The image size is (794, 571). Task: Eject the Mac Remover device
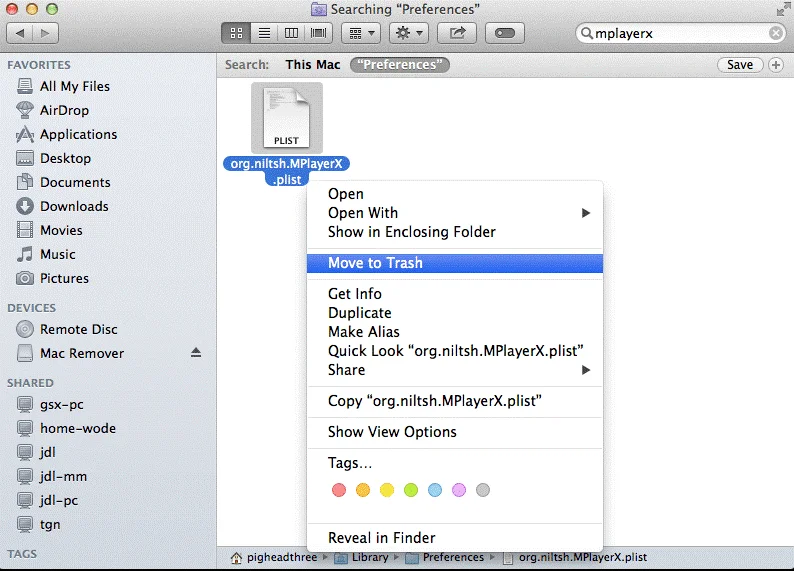click(x=196, y=353)
